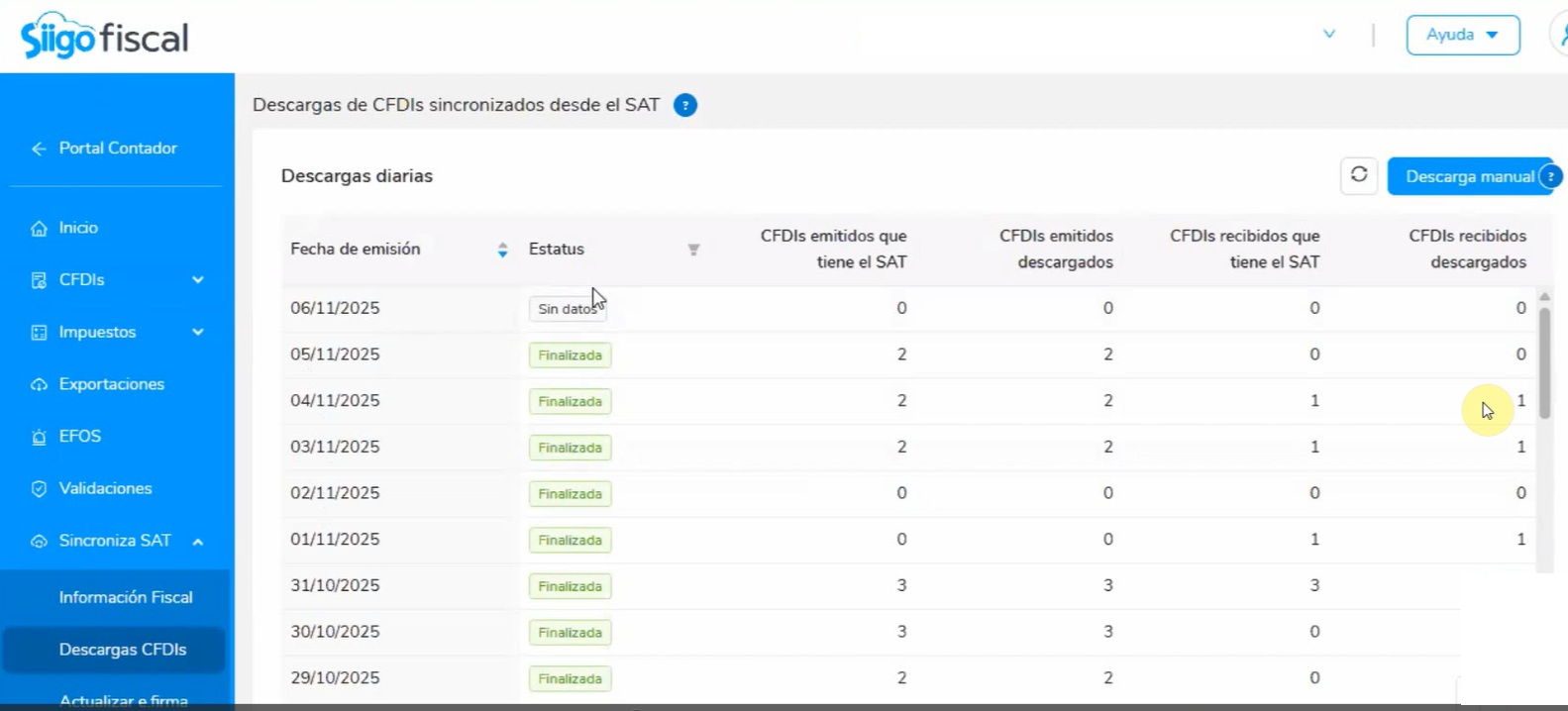Open the help icon next to page title
Image resolution: width=1568 pixels, height=711 pixels.
(x=685, y=105)
